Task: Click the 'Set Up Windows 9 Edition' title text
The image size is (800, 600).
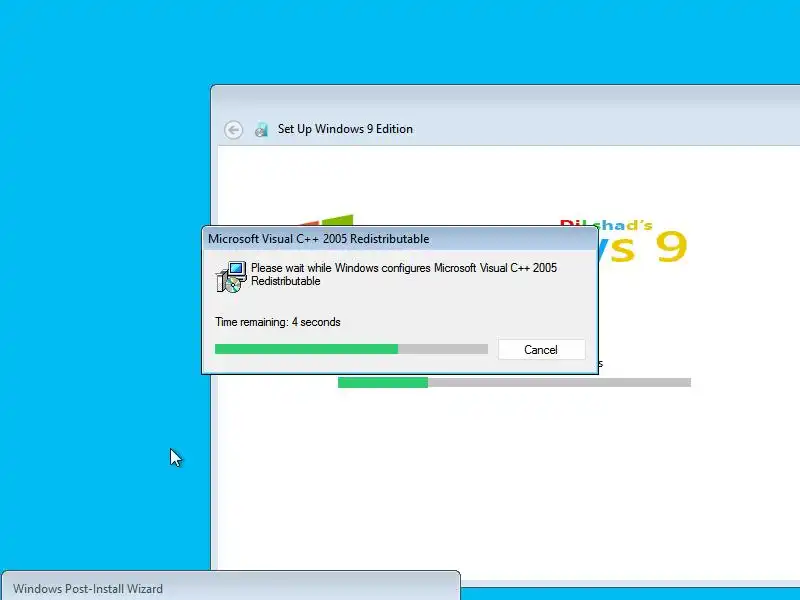Action: click(x=345, y=129)
